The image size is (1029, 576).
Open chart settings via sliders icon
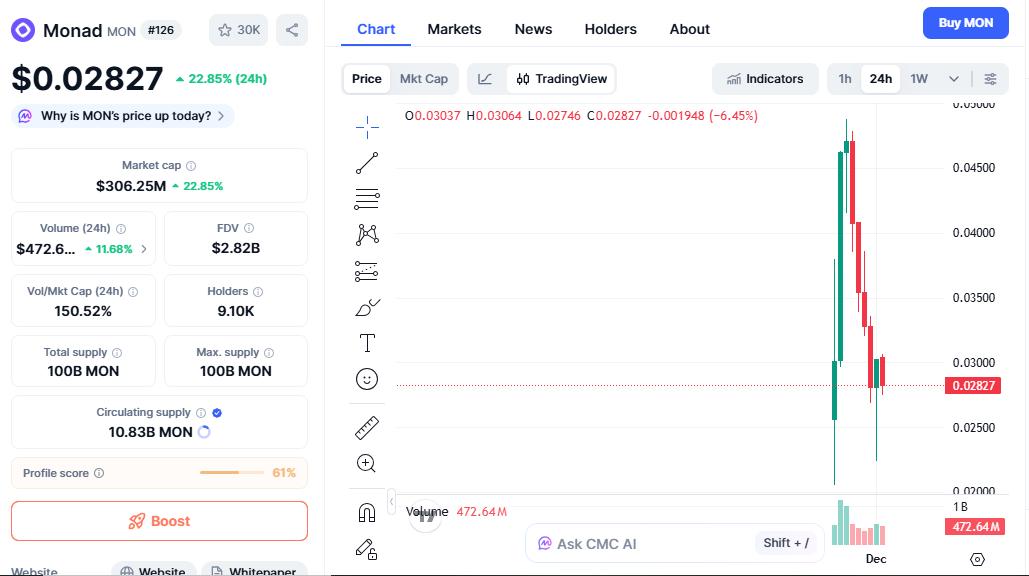point(992,78)
